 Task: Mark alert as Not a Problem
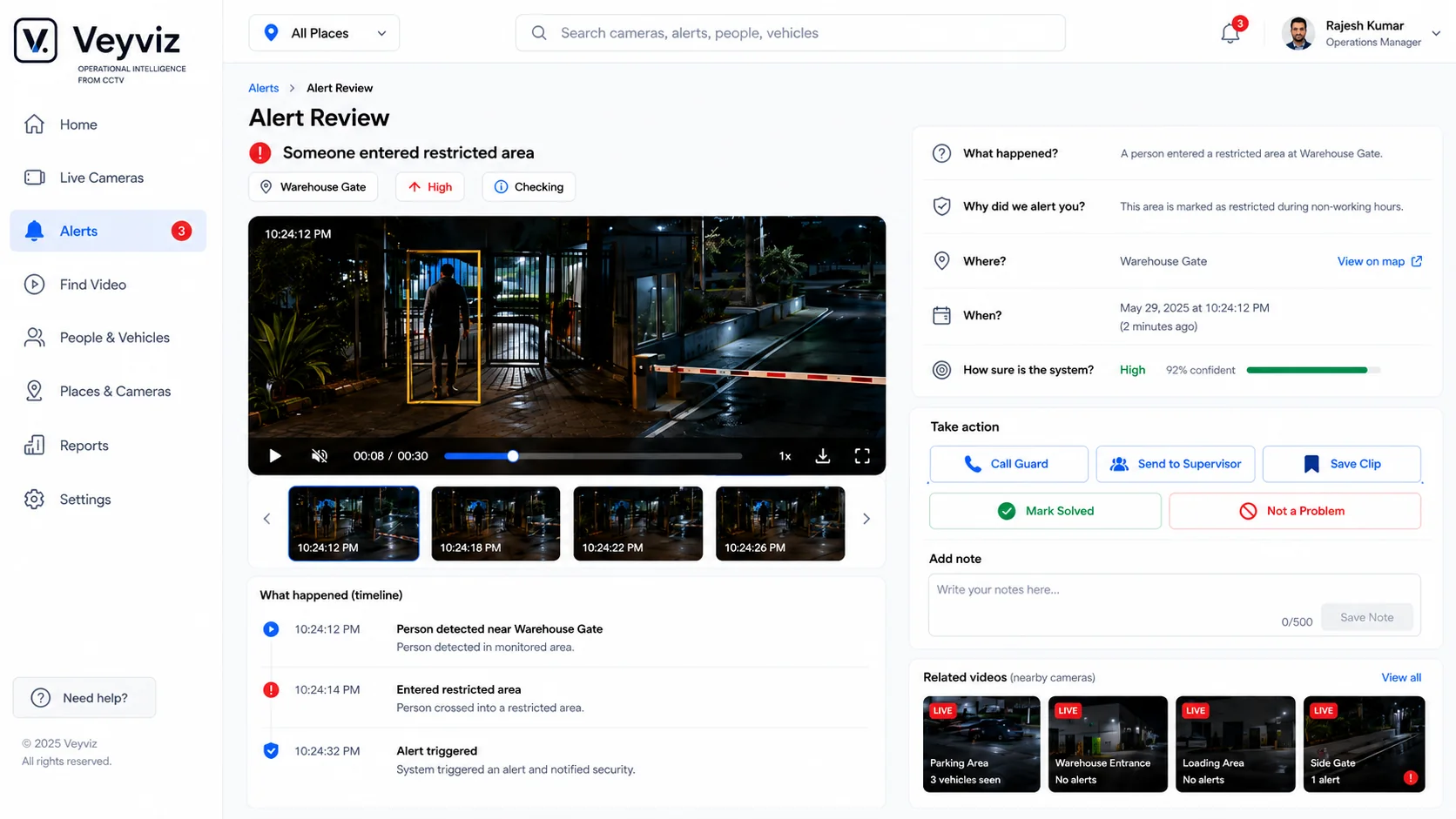1294,511
